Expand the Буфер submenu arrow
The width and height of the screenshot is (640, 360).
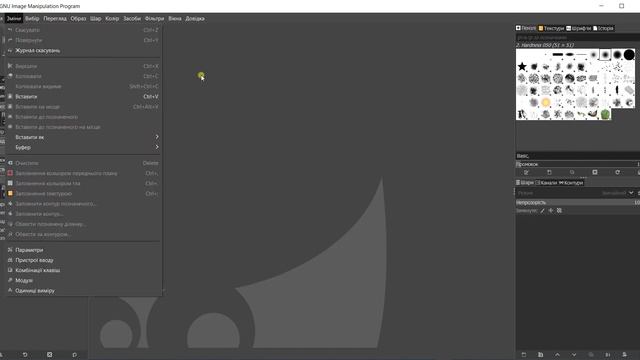click(157, 147)
